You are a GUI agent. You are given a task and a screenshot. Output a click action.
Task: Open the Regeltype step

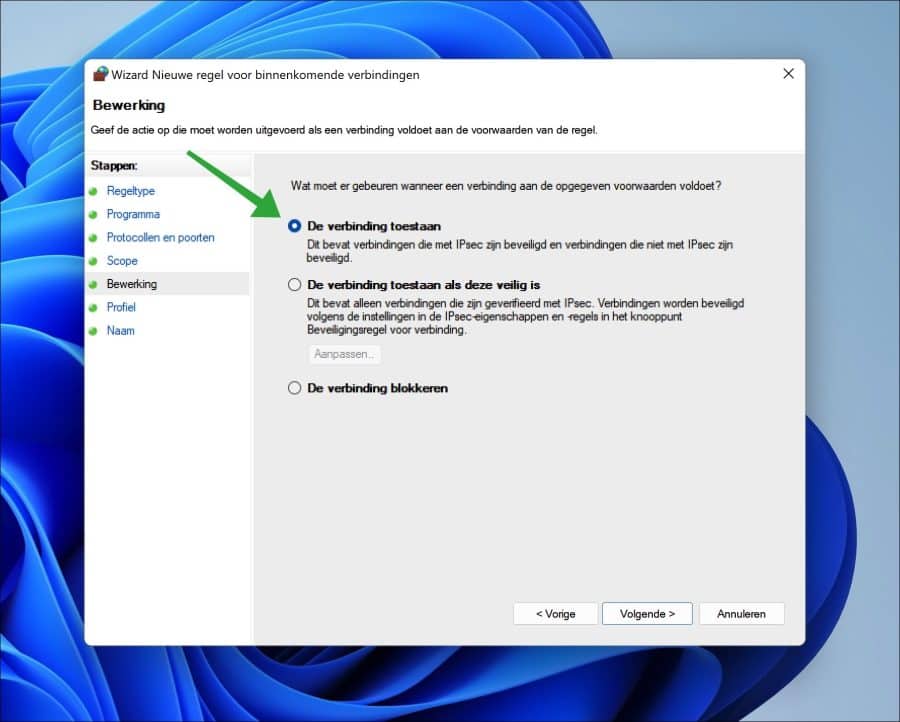(x=130, y=191)
